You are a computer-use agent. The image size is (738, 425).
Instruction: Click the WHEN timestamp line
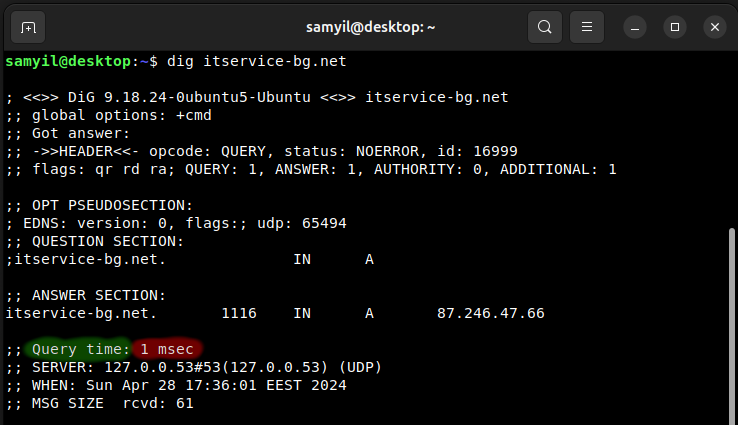tap(176, 385)
